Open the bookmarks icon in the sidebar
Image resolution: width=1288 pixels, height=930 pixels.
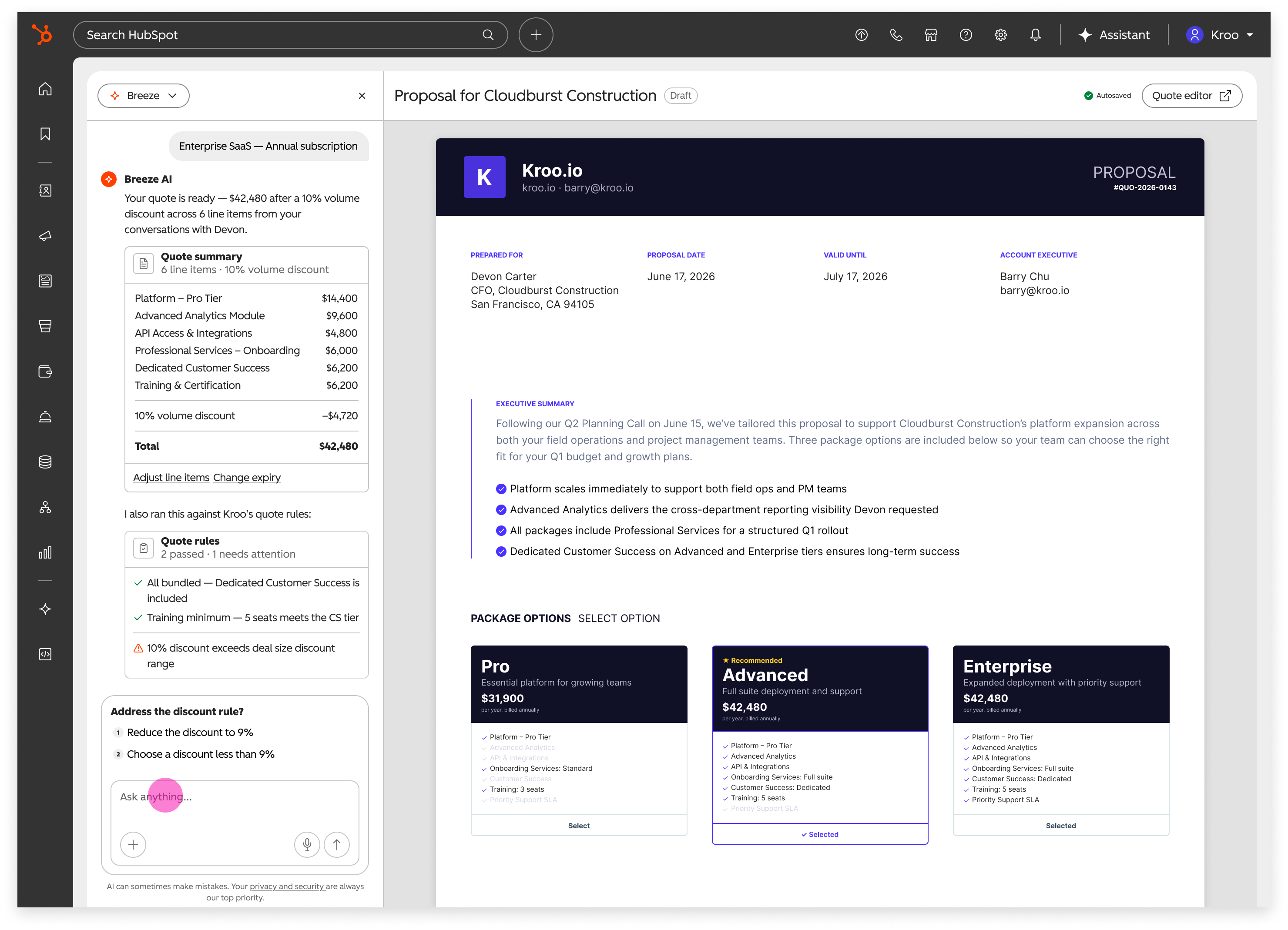45,134
